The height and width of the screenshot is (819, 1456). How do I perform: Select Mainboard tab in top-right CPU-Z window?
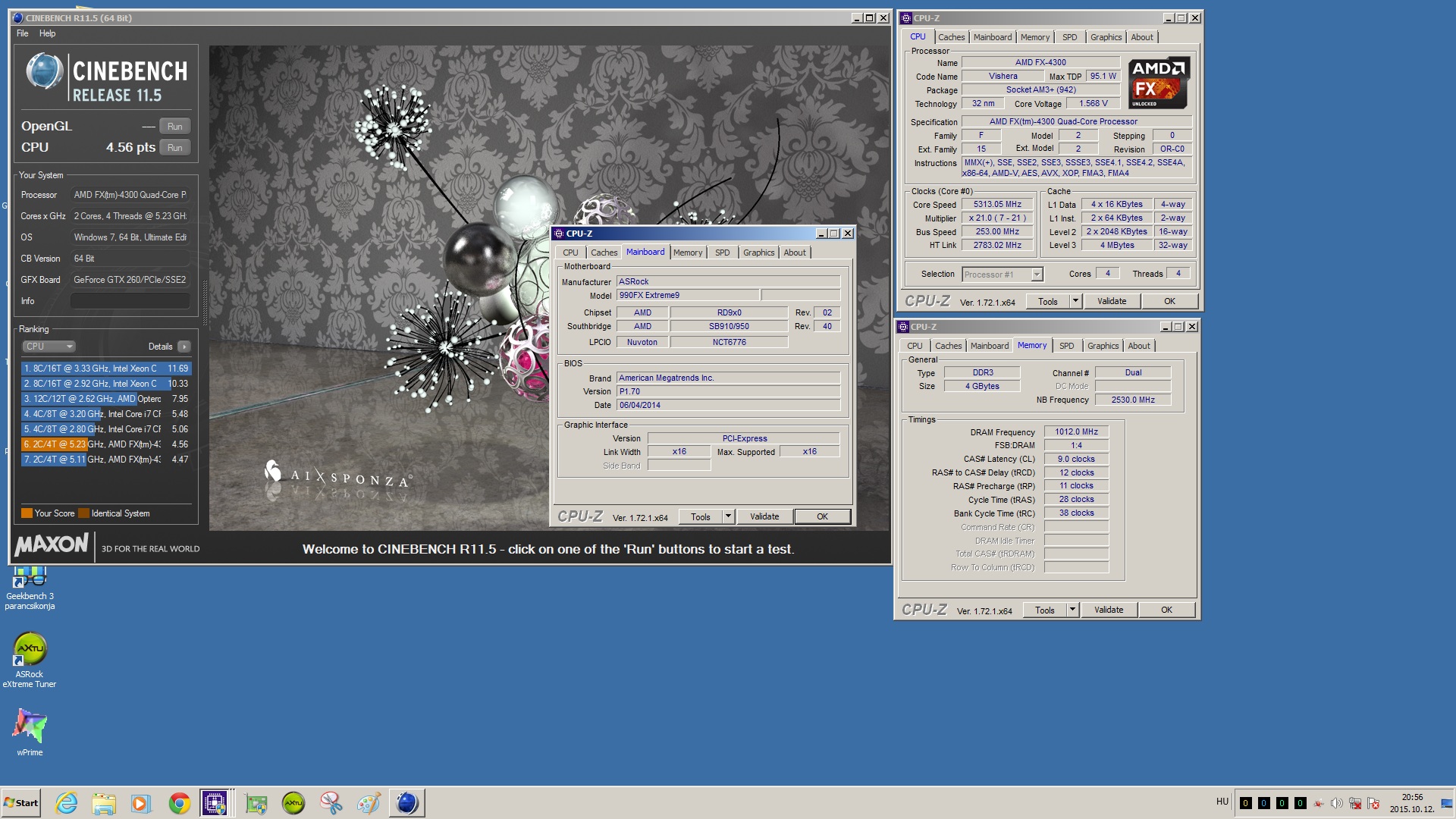tap(993, 37)
